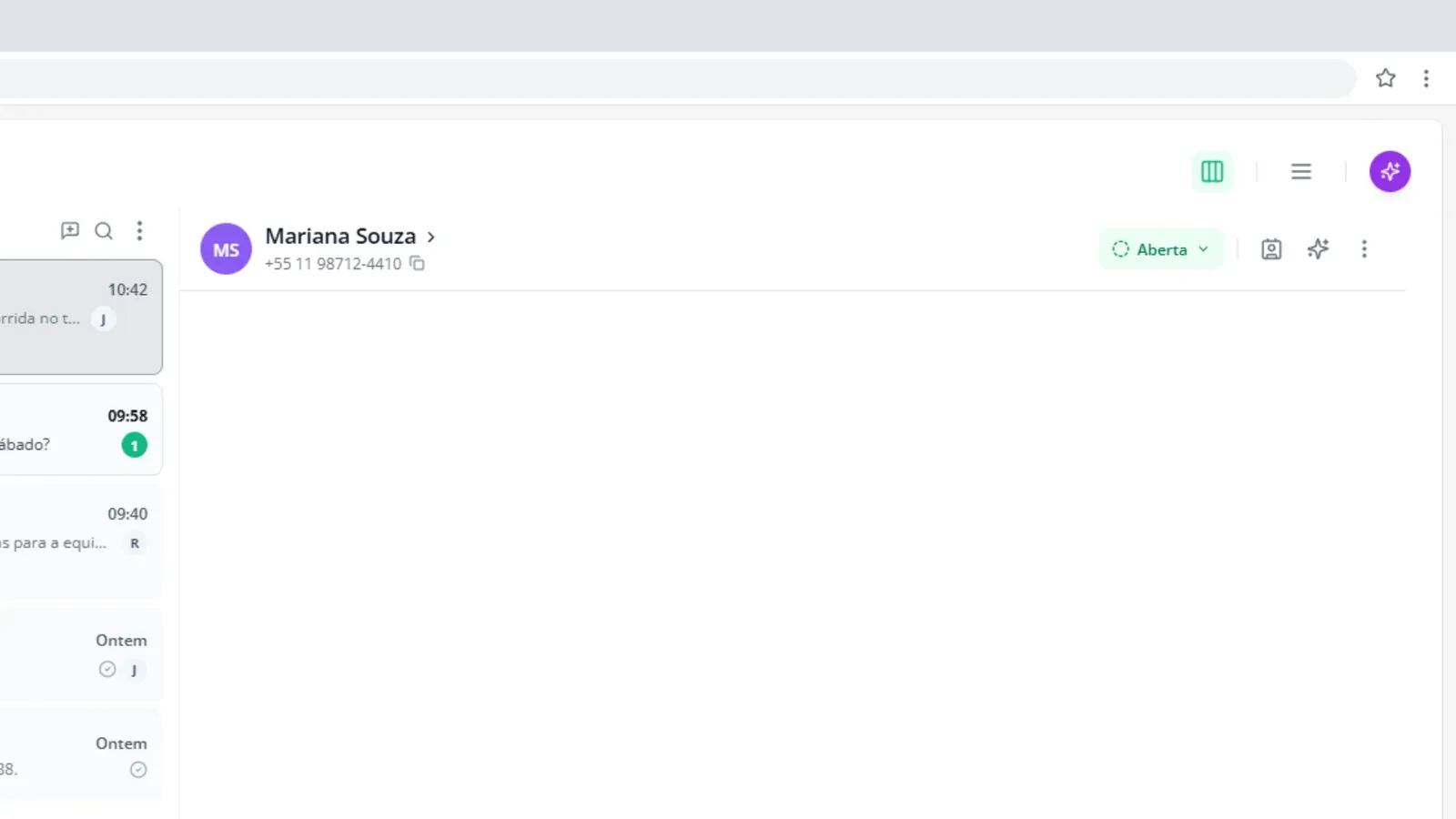Click the green unread badge showing 1
1456x819 pixels.
coord(135,445)
